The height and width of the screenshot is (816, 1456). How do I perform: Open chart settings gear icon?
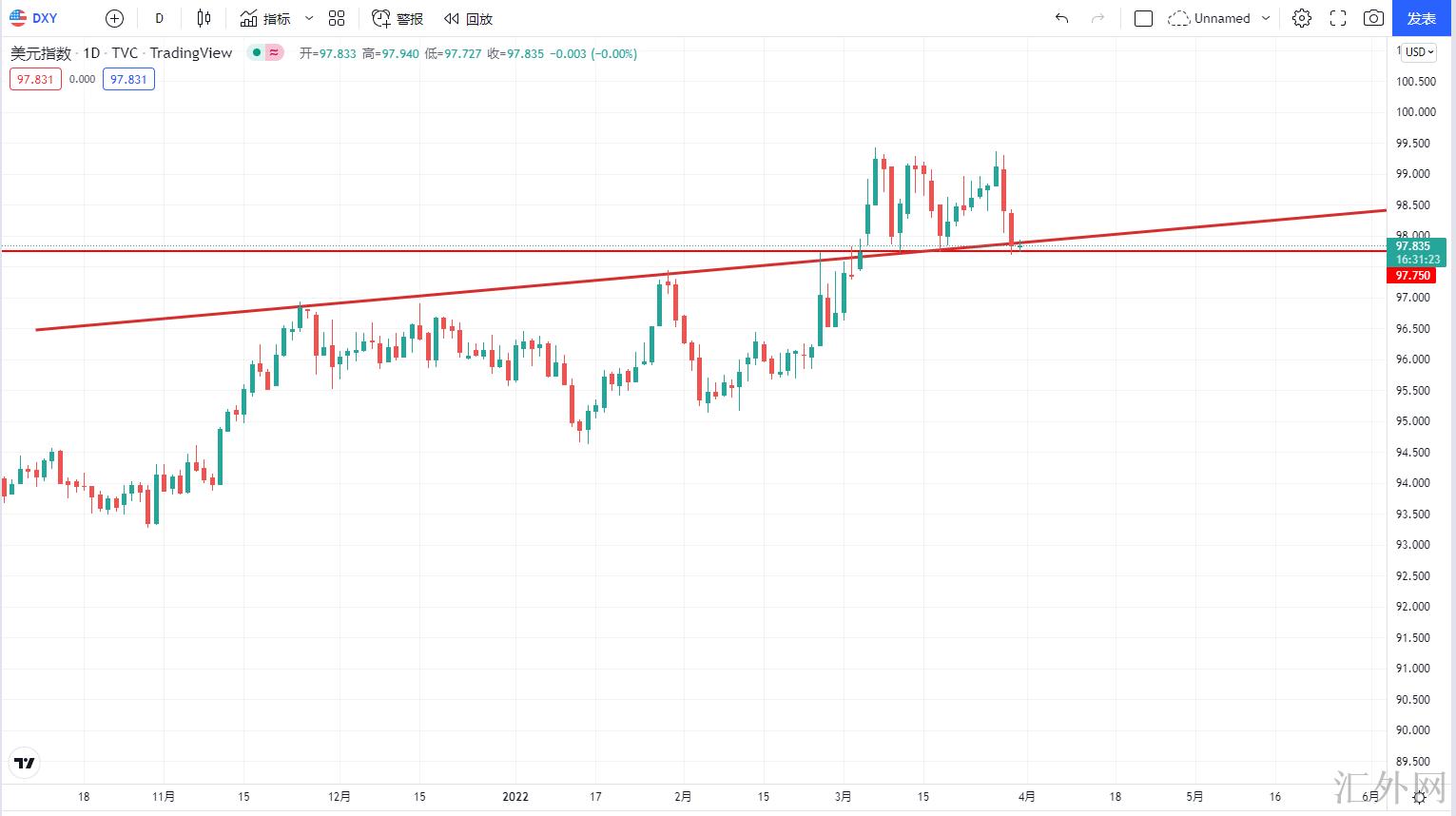(1302, 18)
